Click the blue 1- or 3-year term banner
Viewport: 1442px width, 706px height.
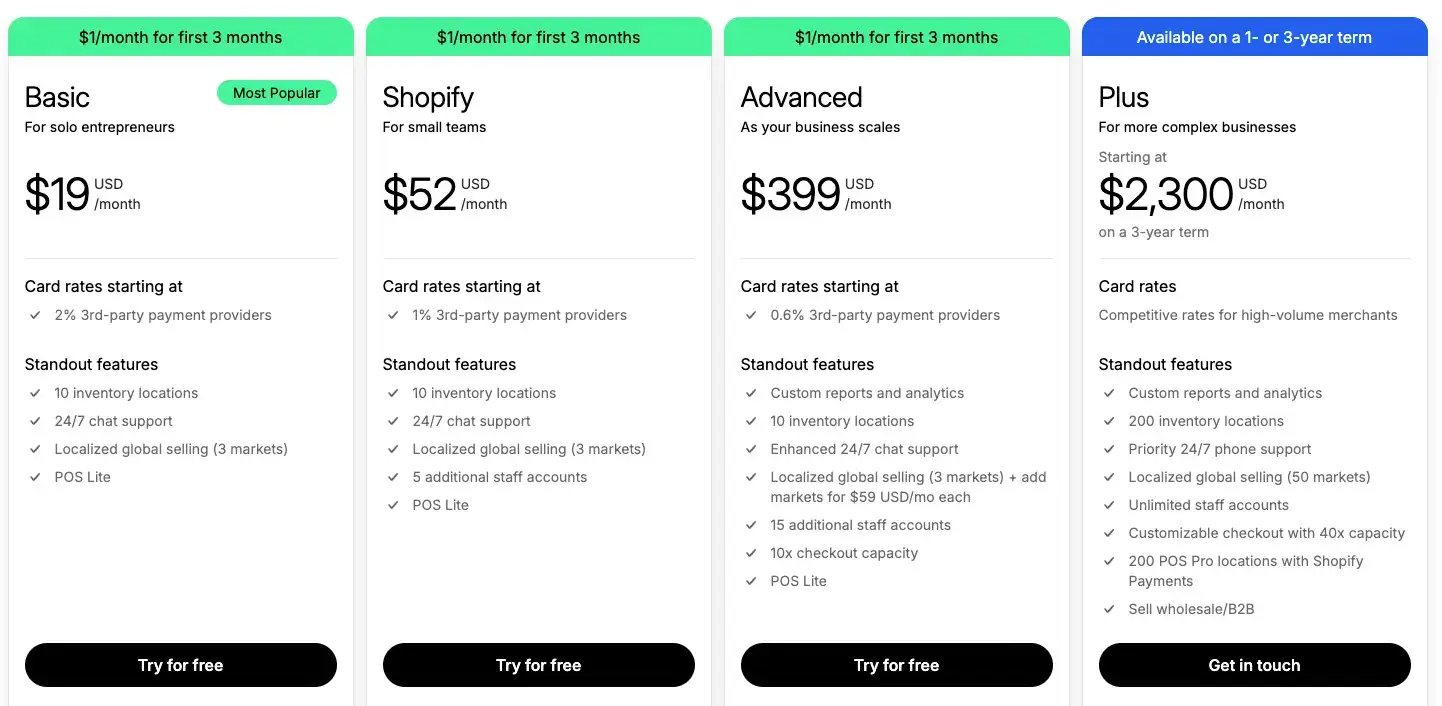pyautogui.click(x=1254, y=36)
